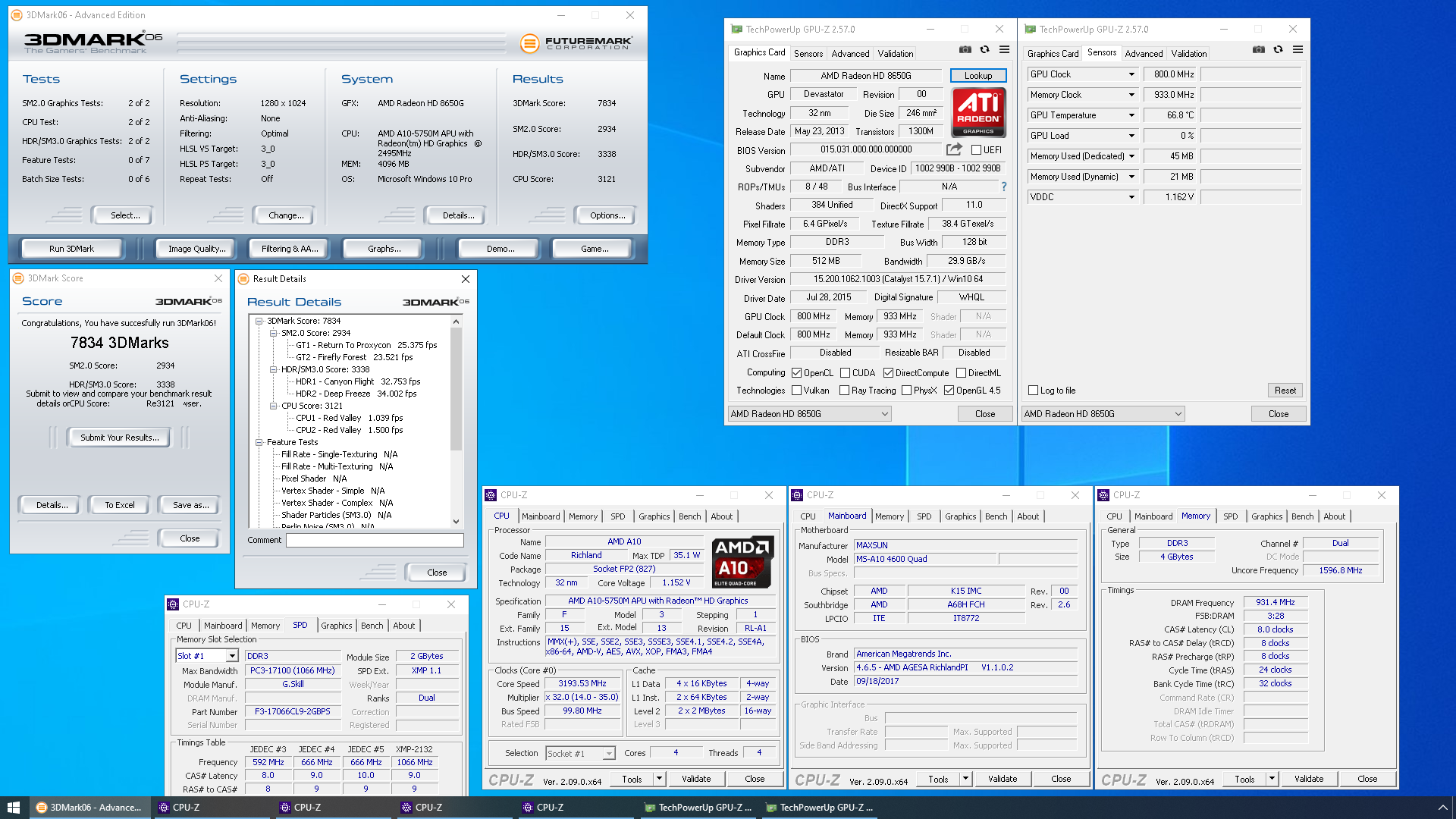Screen dimensions: 1456x819
Task: Select the second CPU-Z taskbar item
Action: point(332,808)
